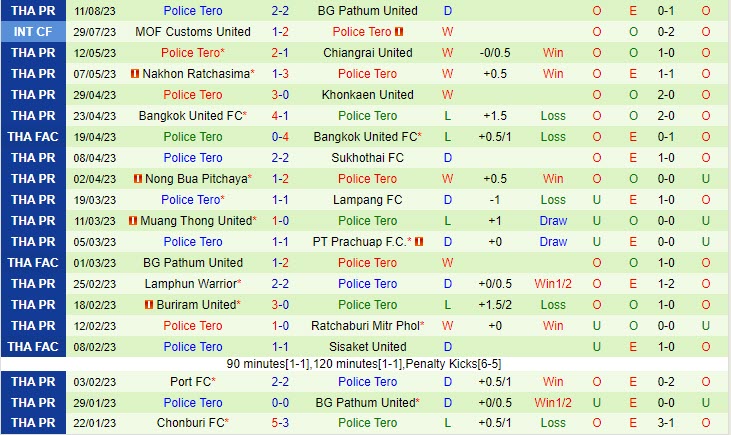Viewport: 731px width, 435px height.
Task: Click the 0-4 score in the 19/04/23 row
Action: [280, 137]
